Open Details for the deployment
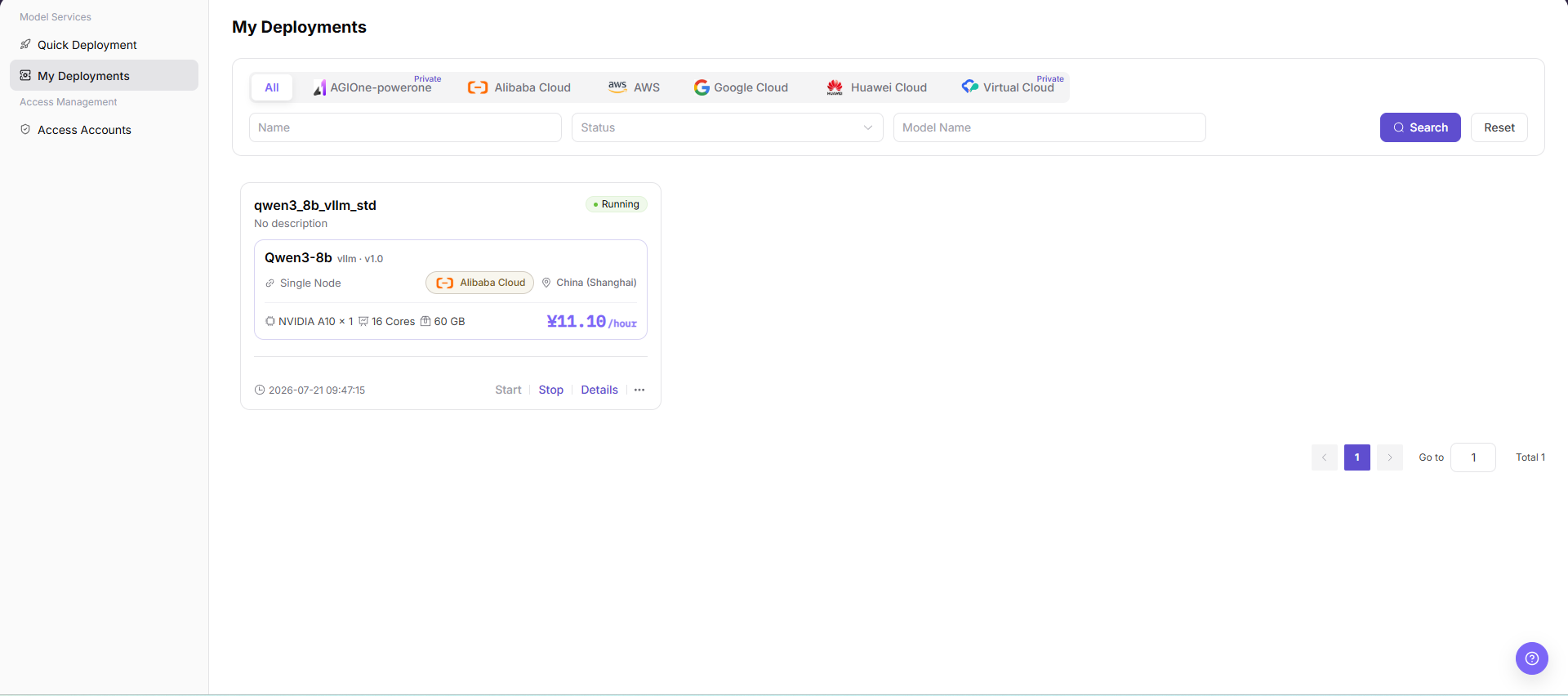The image size is (1568, 696). [x=599, y=390]
